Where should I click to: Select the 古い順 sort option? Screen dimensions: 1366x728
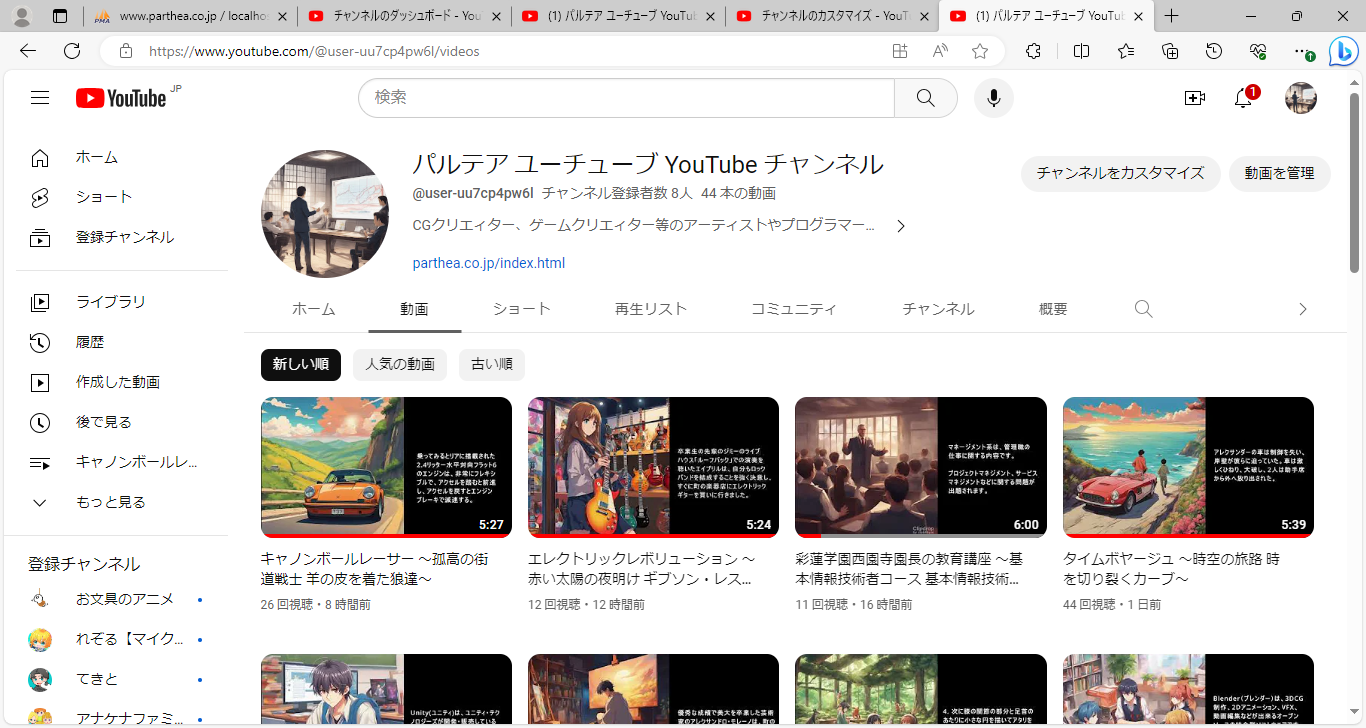pos(491,365)
